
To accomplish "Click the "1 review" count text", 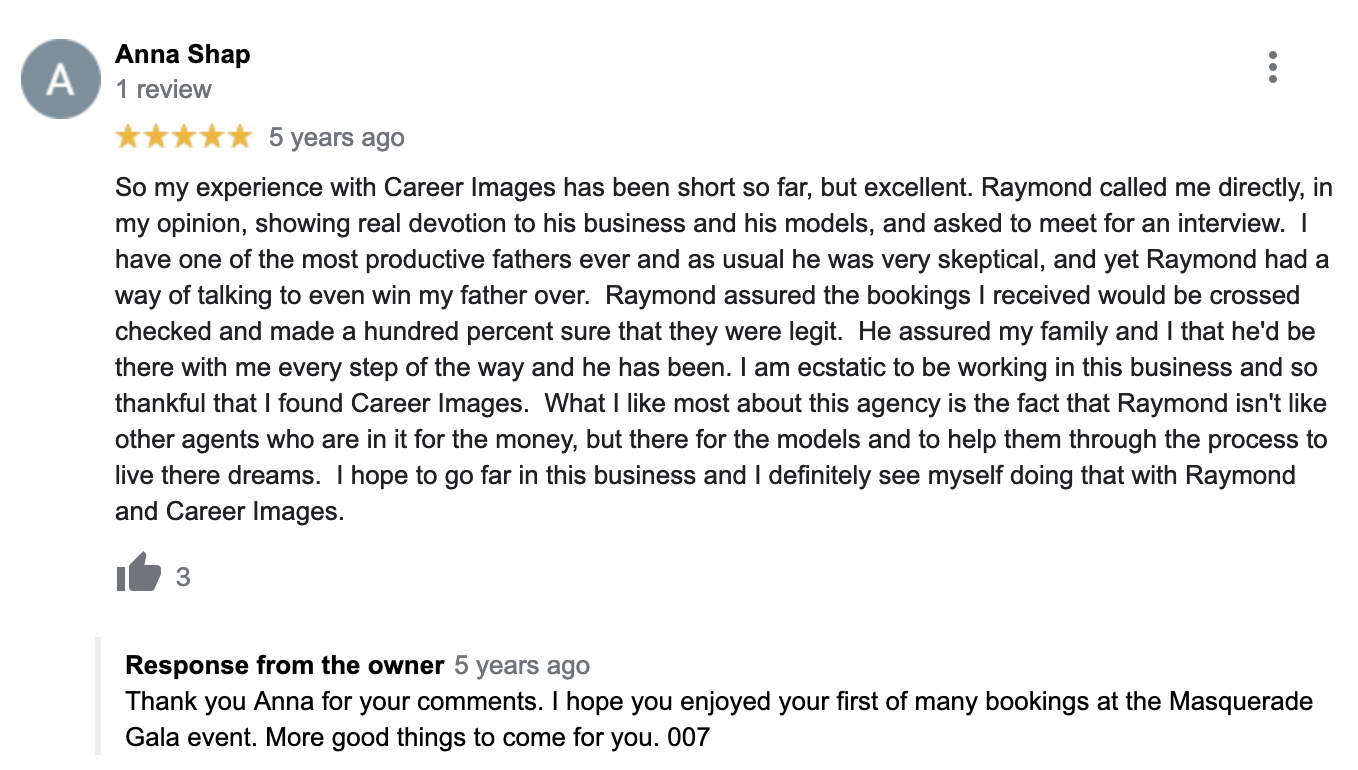I will click(x=163, y=89).
